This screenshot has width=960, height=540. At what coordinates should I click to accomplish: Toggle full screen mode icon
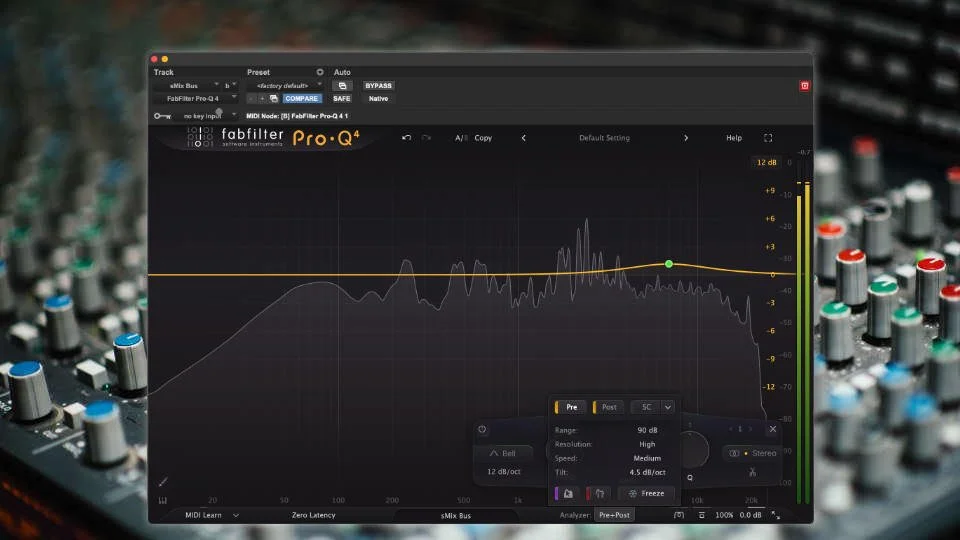768,138
